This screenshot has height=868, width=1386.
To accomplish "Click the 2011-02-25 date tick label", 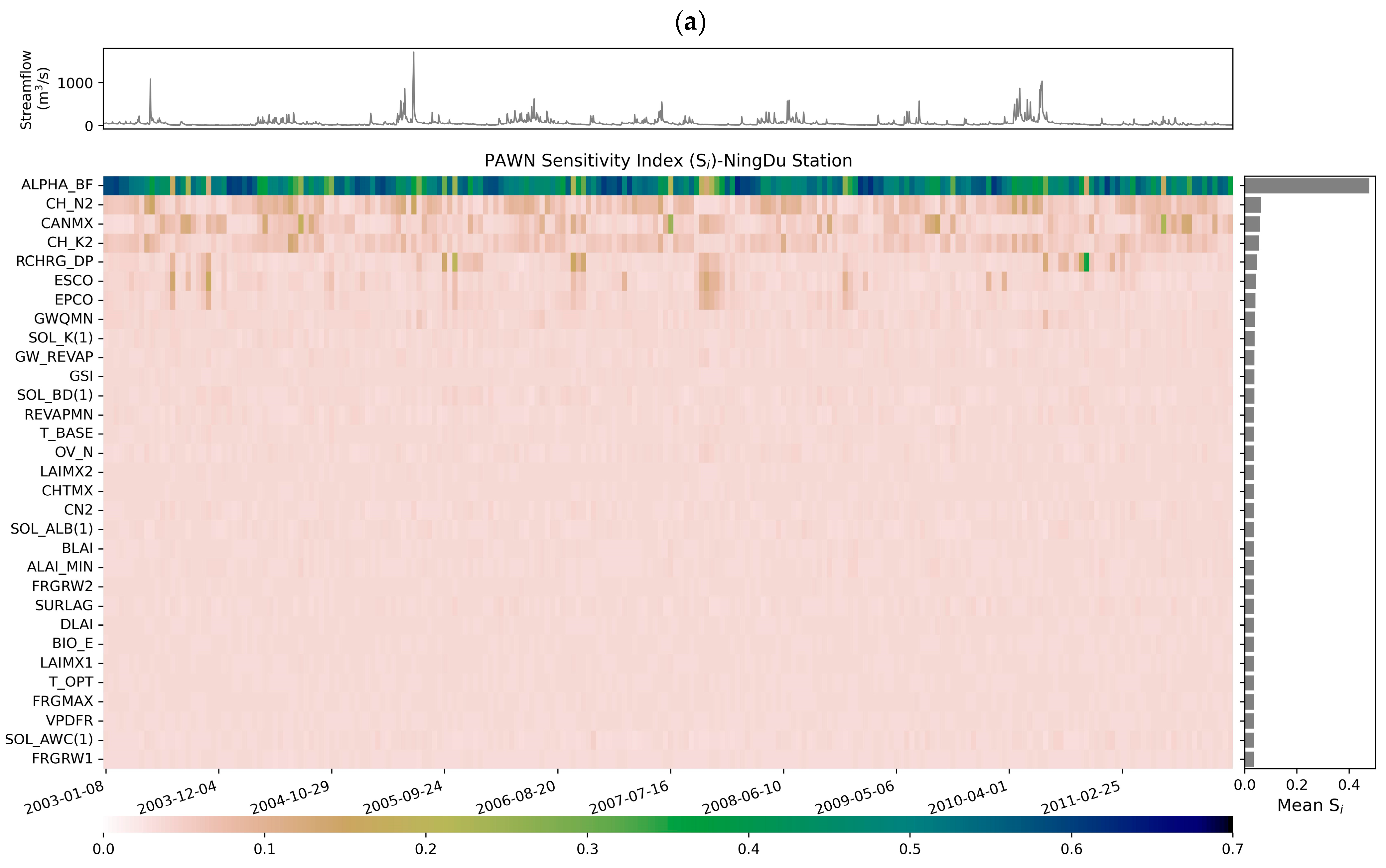I will (1082, 798).
